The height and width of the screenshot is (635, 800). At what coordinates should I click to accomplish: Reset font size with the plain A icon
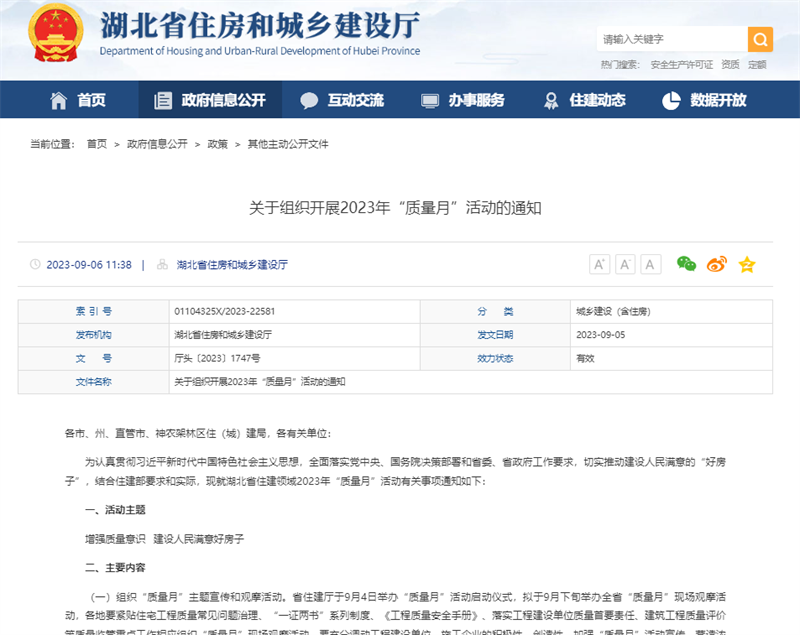coord(649,264)
